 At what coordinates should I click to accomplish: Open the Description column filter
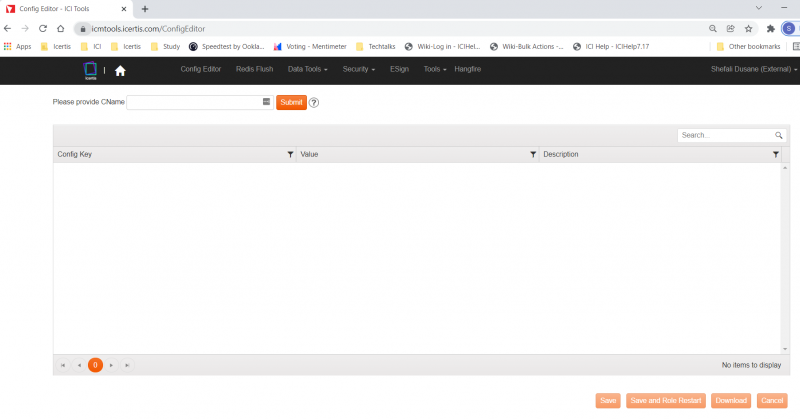[x=776, y=154]
